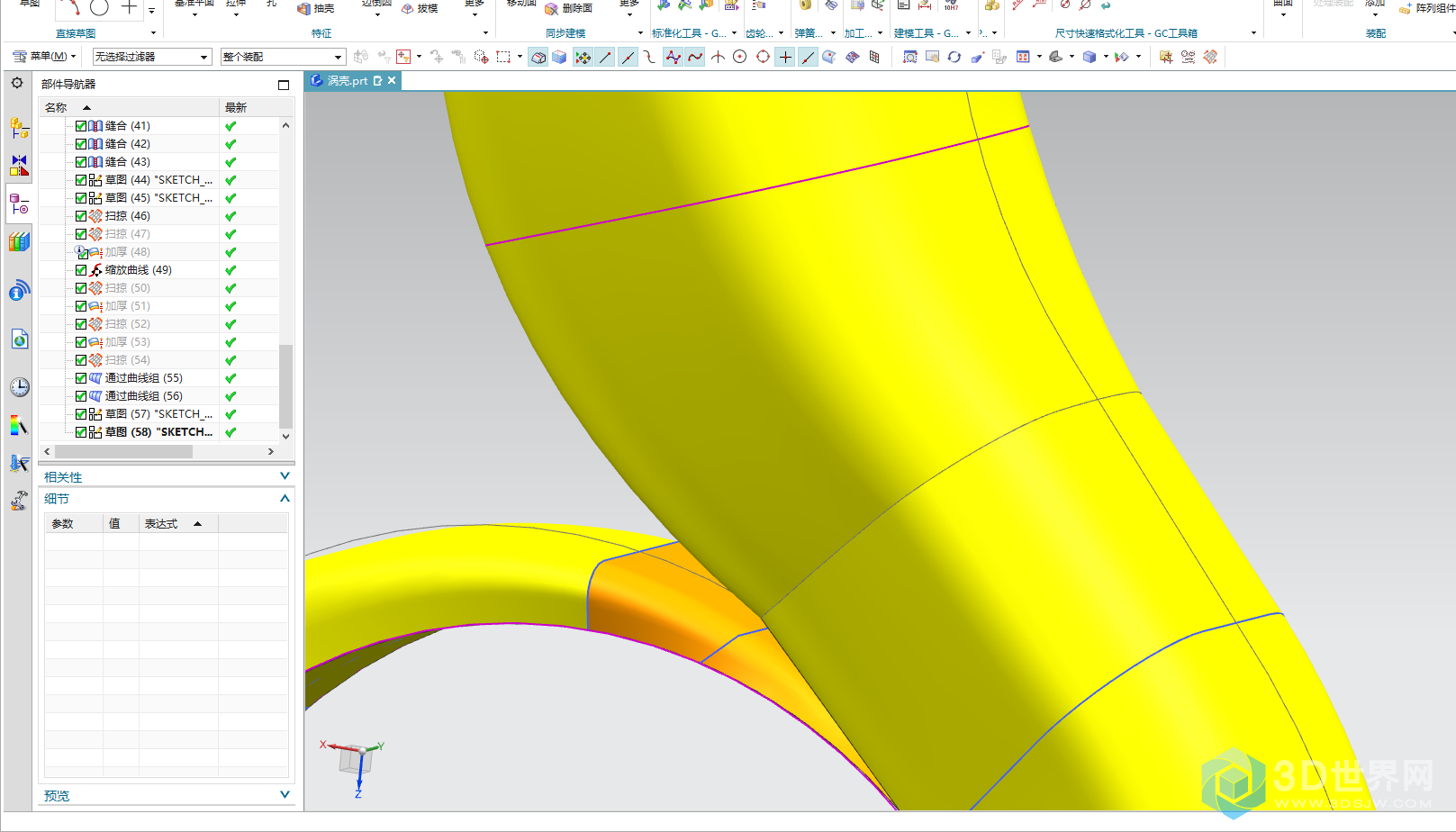Open the 弹簧 spring tools group
The width and height of the screenshot is (1456, 832).
coord(815,33)
